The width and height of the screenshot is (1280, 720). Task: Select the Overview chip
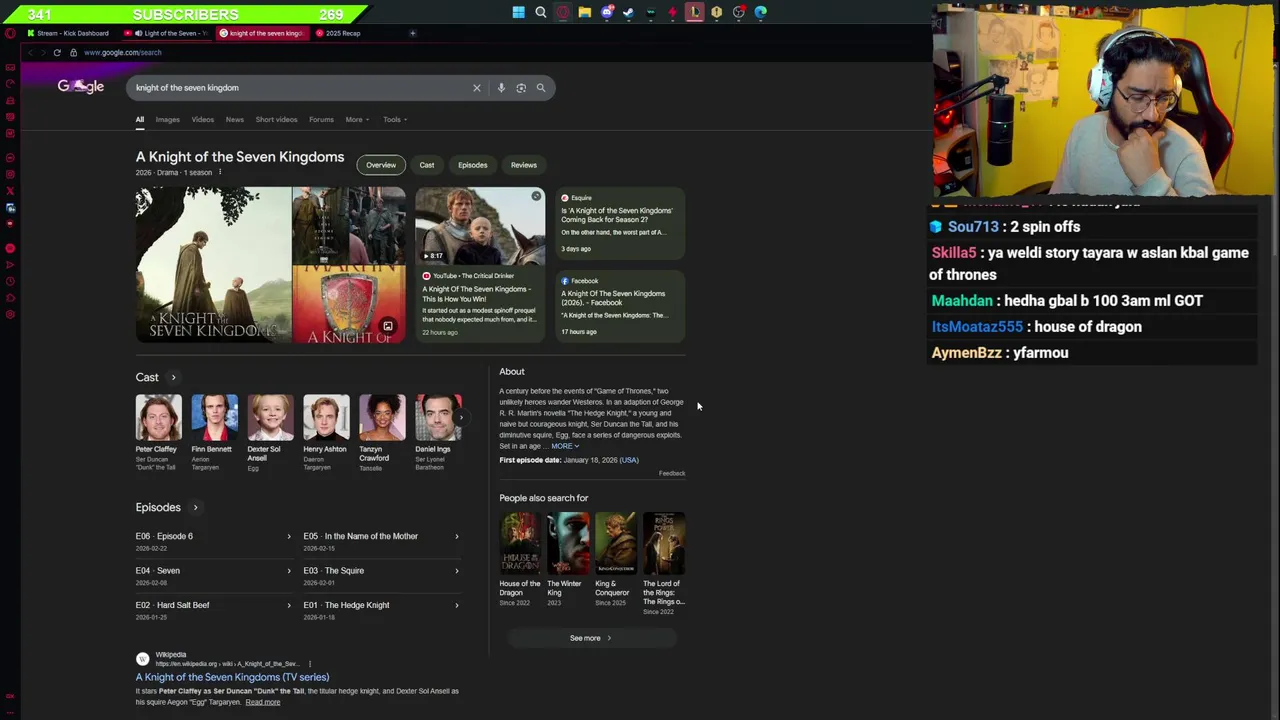pyautogui.click(x=381, y=165)
